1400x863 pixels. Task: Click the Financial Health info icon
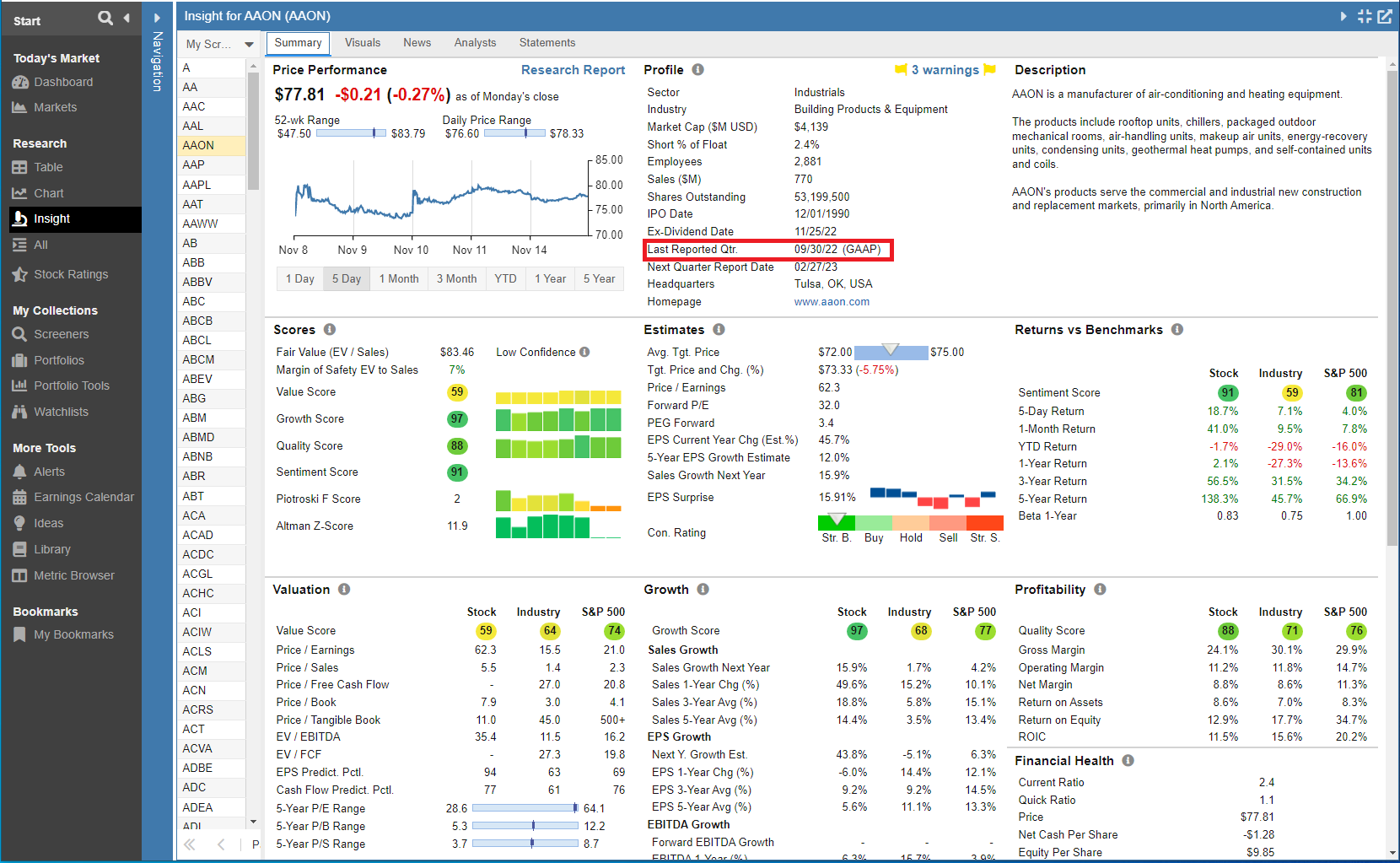(x=1128, y=761)
